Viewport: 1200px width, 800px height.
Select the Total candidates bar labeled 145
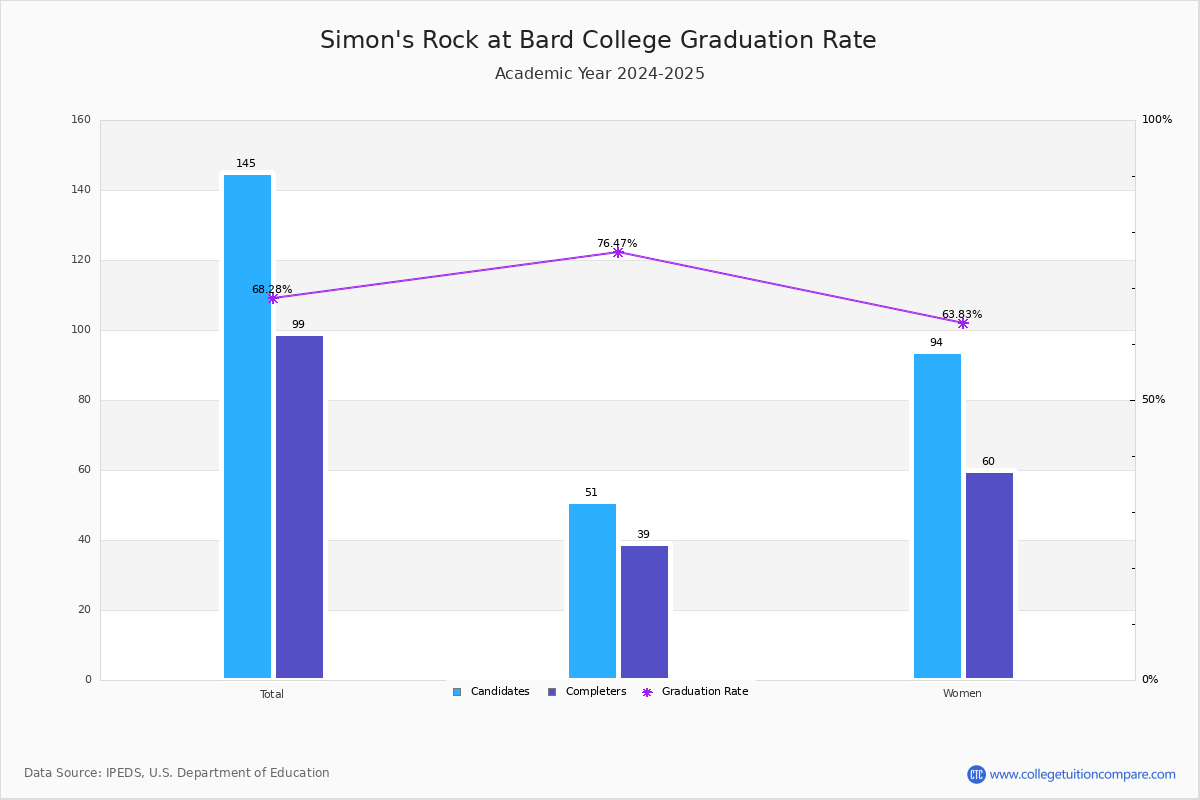[x=247, y=427]
